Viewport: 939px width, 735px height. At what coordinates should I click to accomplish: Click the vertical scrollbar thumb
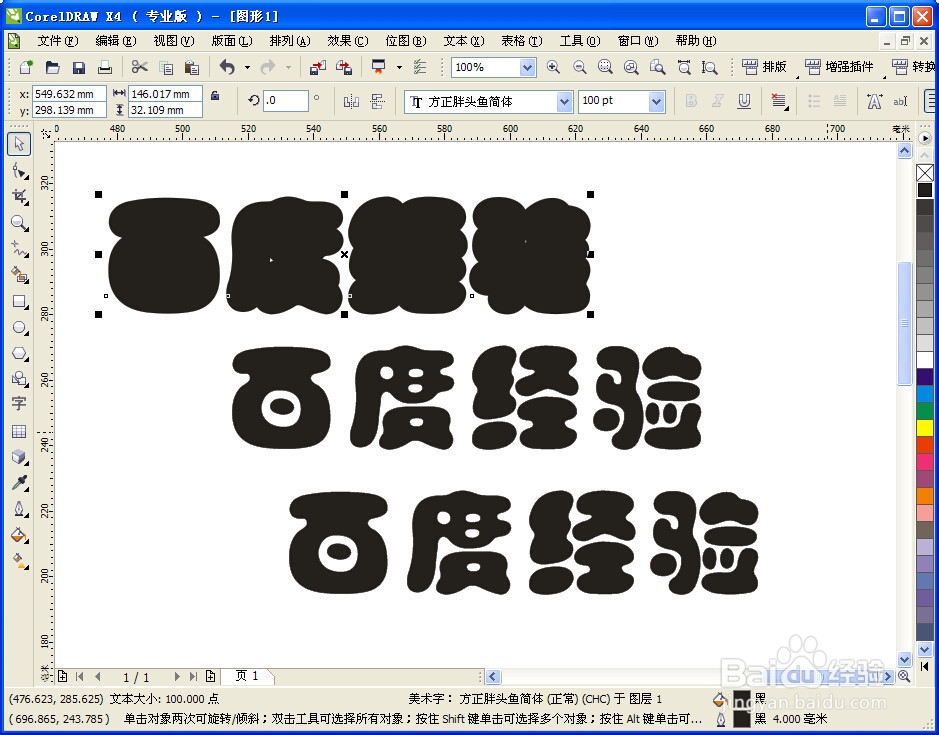click(x=904, y=323)
